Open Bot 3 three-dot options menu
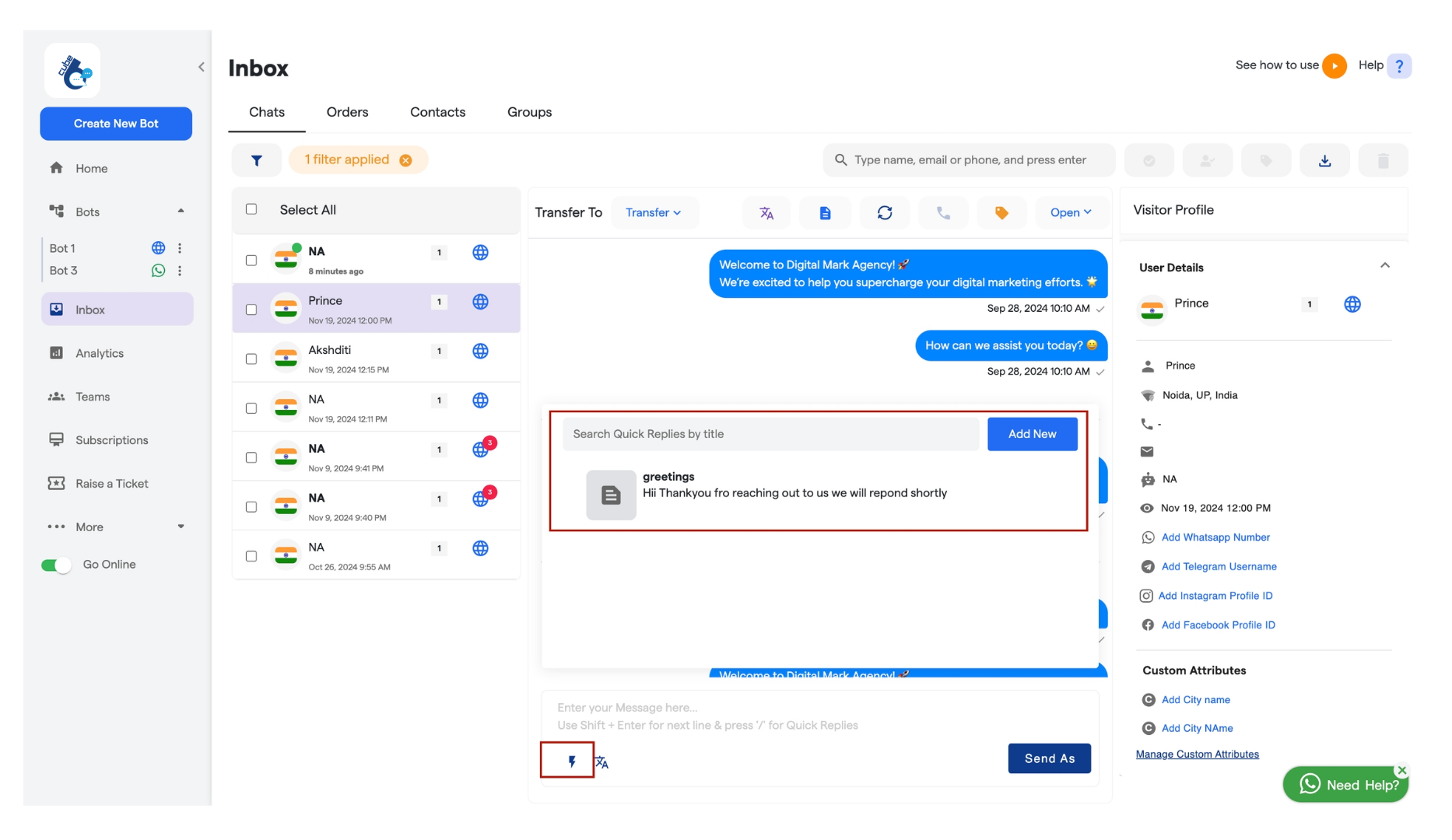1452x840 pixels. [x=180, y=271]
